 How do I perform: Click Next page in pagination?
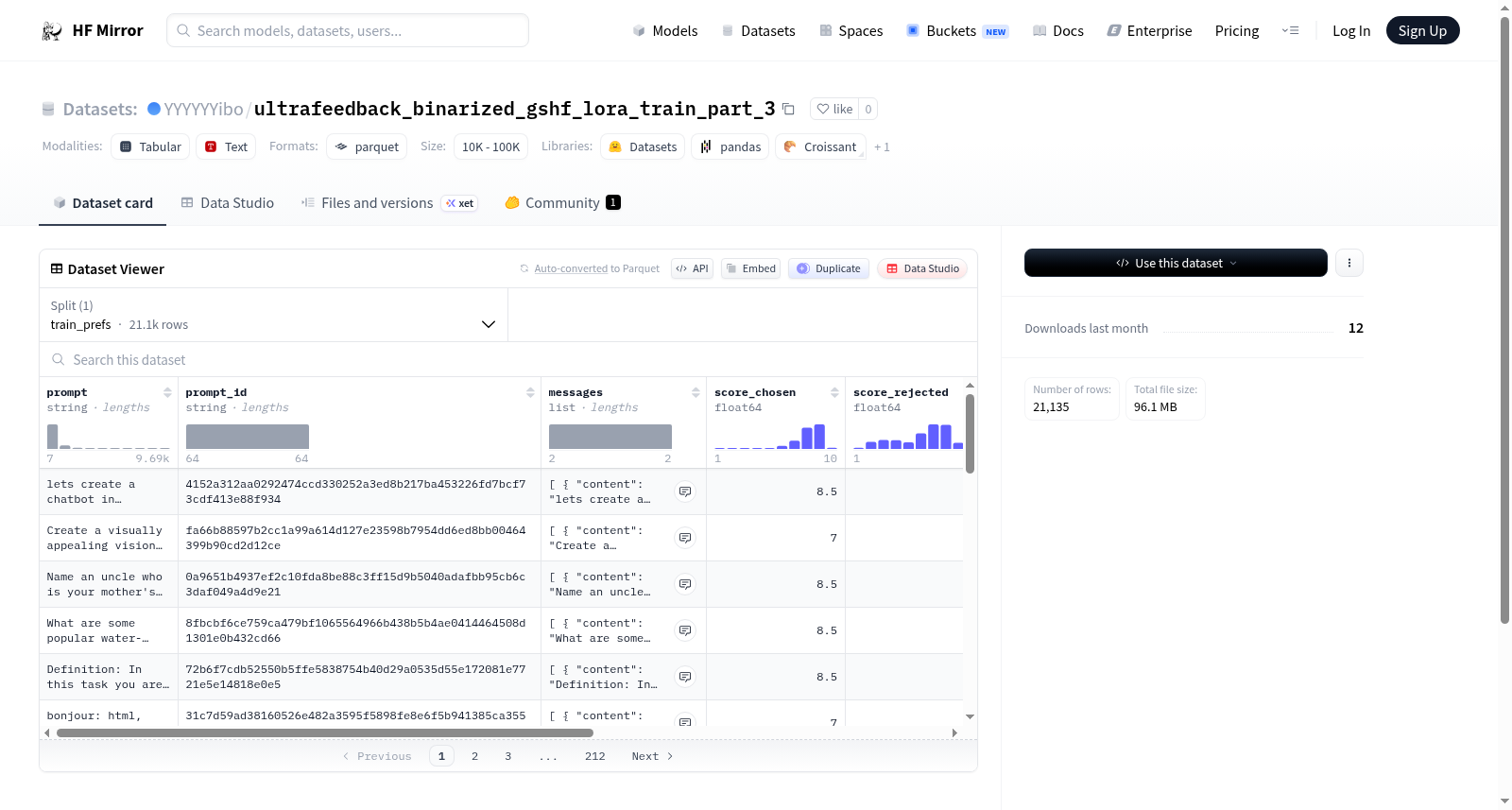[652, 756]
